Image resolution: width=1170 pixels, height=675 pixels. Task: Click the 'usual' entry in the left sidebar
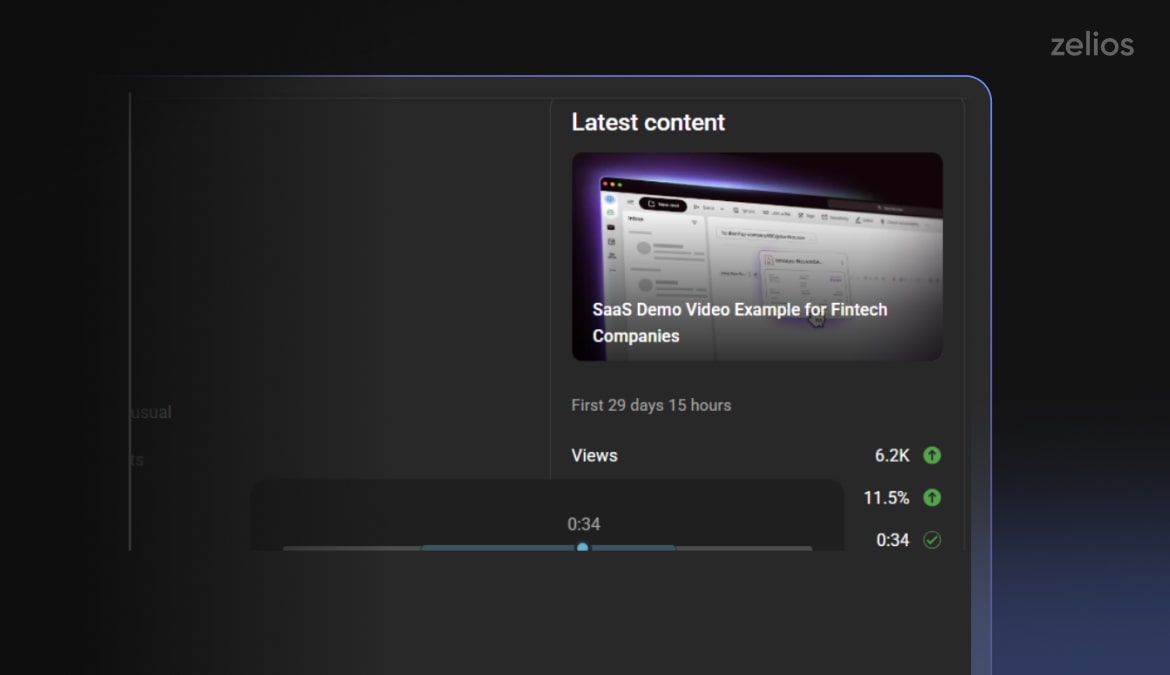pyautogui.click(x=150, y=412)
